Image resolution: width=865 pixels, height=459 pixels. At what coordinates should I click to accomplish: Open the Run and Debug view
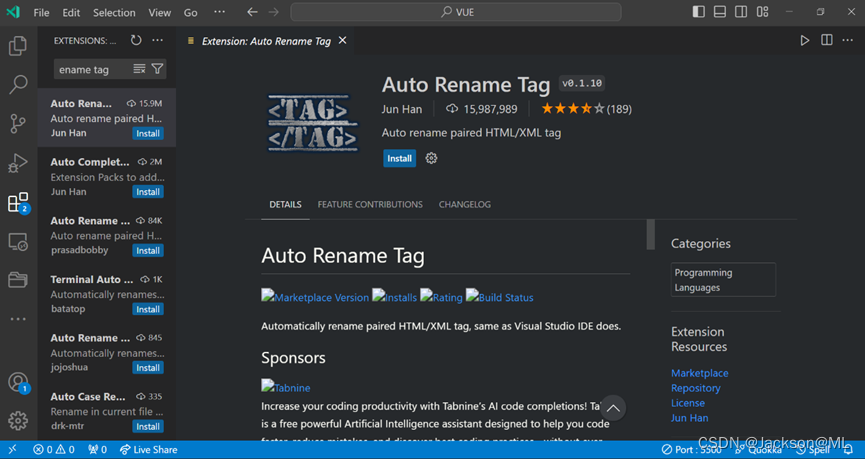(18, 163)
